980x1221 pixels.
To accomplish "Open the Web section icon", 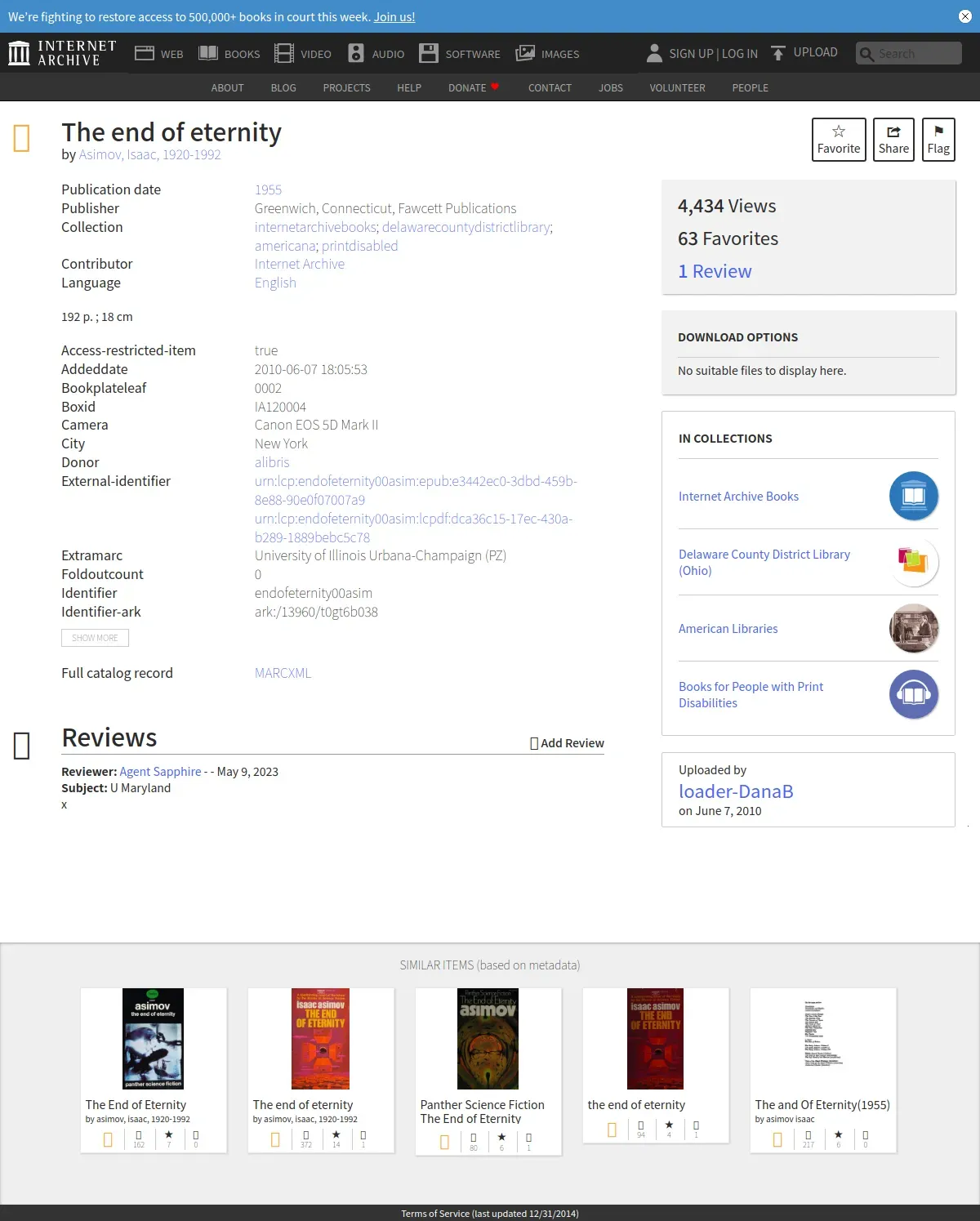I will click(145, 53).
